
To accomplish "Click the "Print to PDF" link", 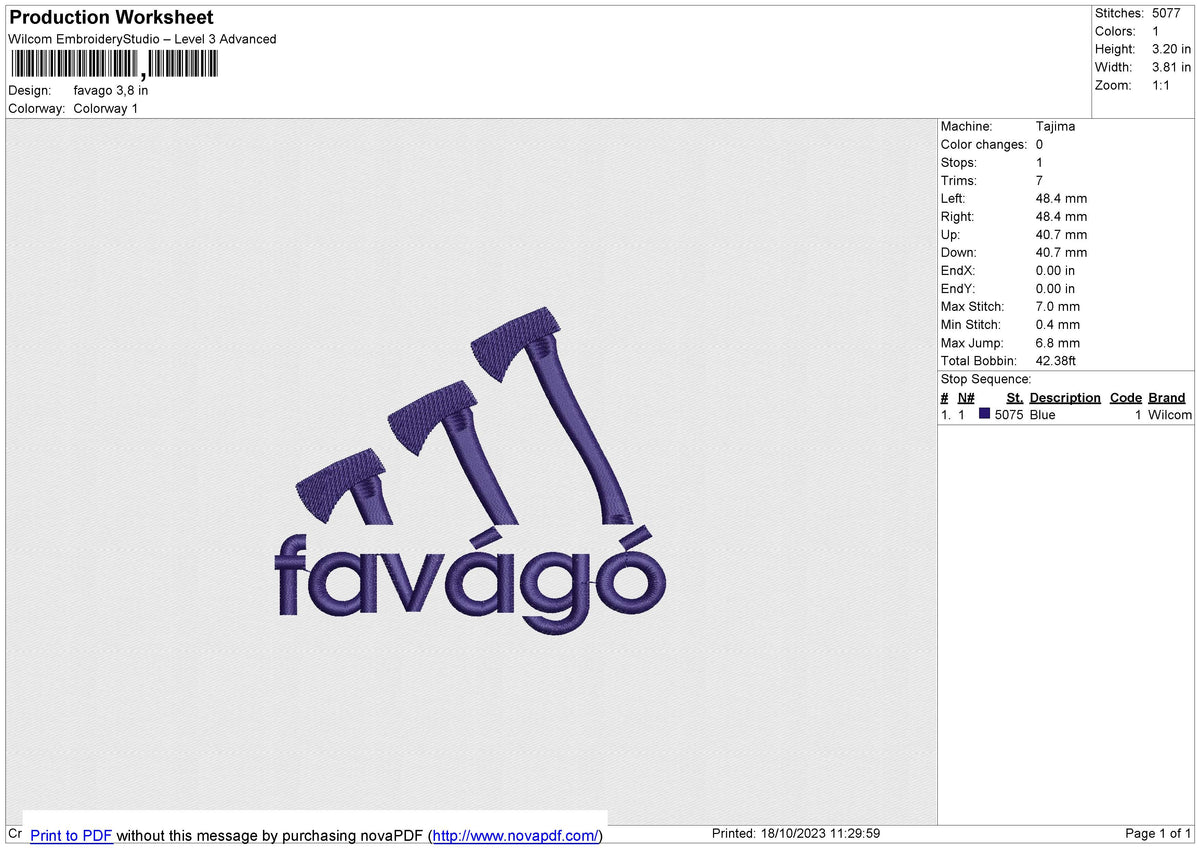I will [71, 835].
